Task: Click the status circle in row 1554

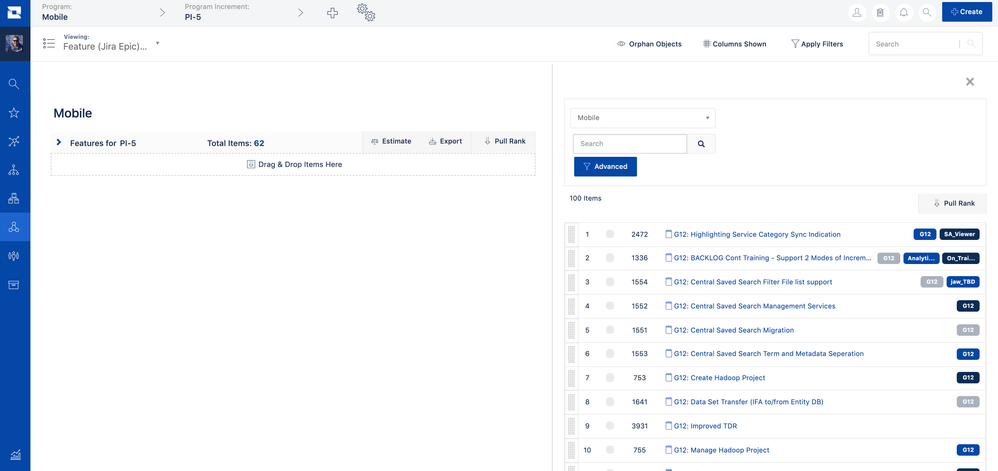Action: pyautogui.click(x=610, y=282)
